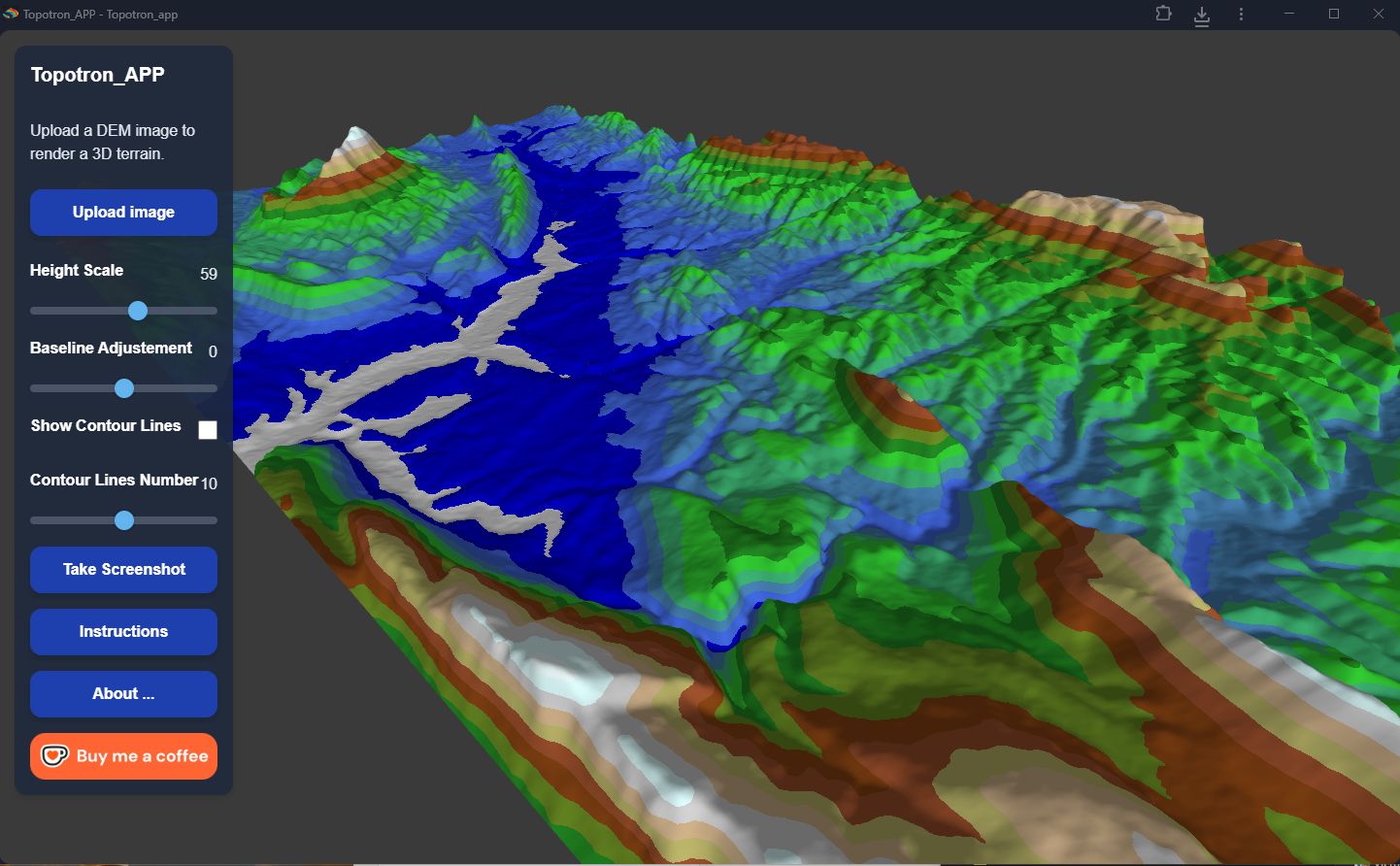The width and height of the screenshot is (1400, 866).
Task: Minimize the Topotron_APP window
Action: pyautogui.click(x=1289, y=14)
